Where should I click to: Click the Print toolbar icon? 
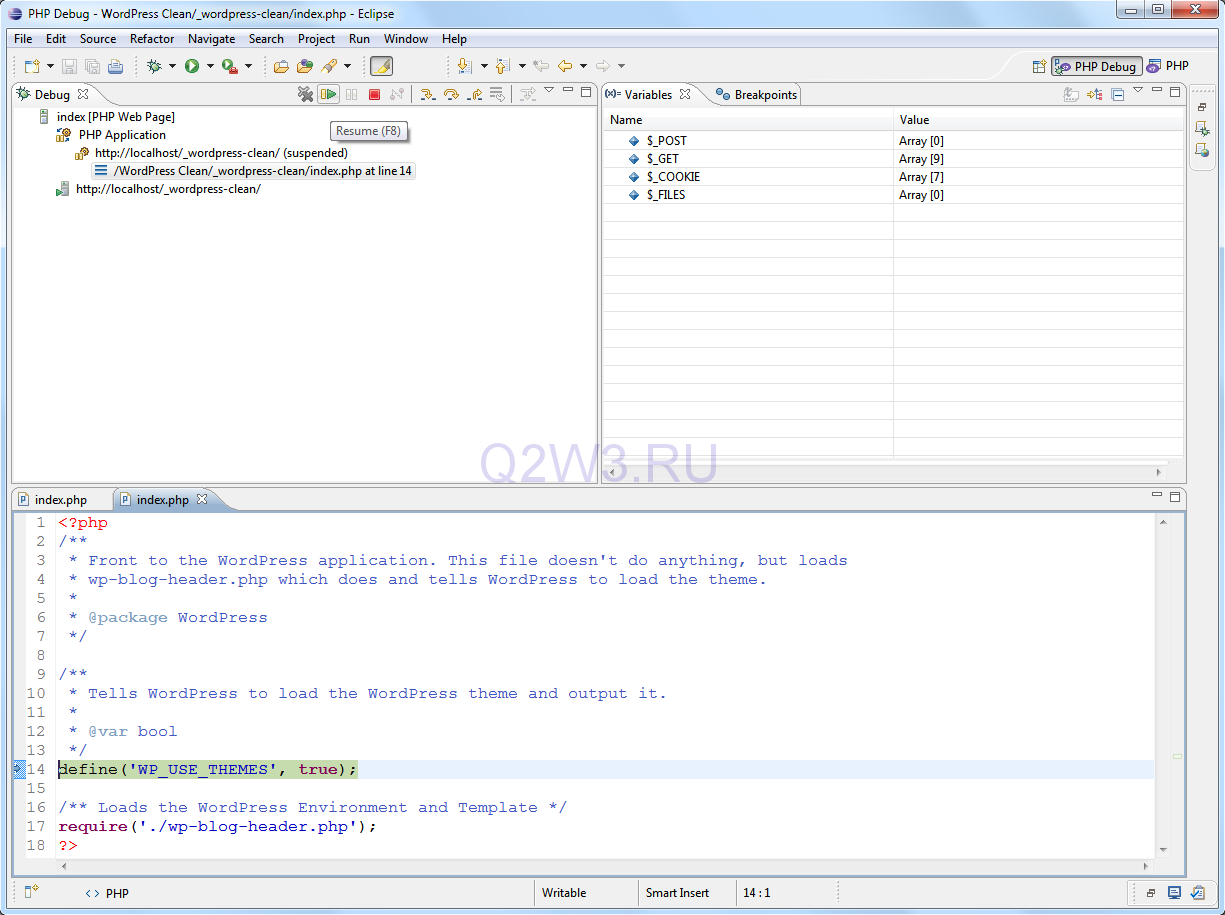coord(115,66)
